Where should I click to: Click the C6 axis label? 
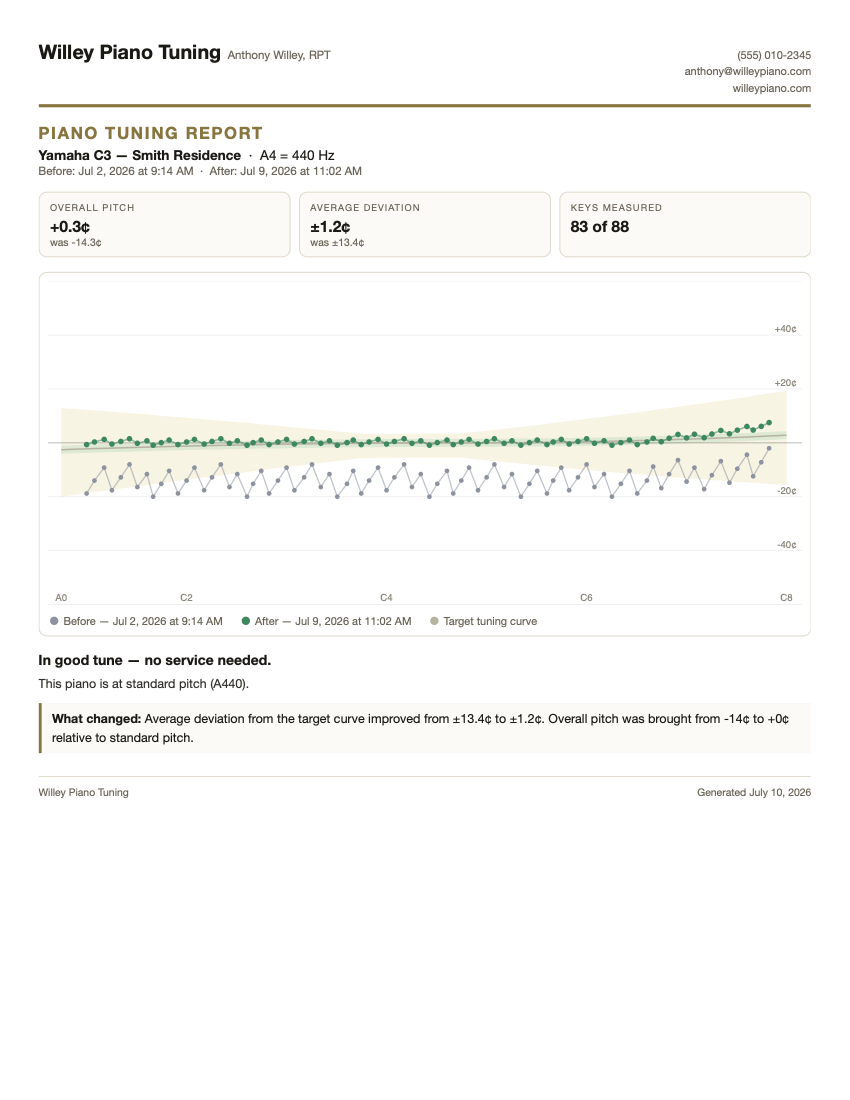(586, 598)
